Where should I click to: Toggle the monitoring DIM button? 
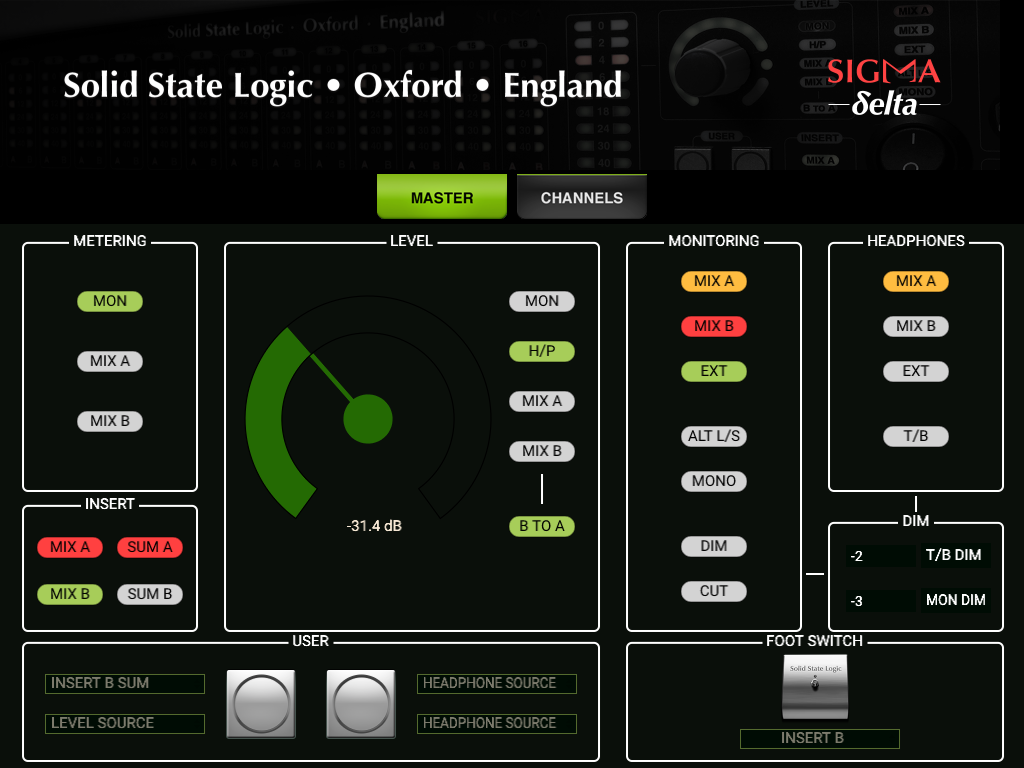pyautogui.click(x=714, y=546)
